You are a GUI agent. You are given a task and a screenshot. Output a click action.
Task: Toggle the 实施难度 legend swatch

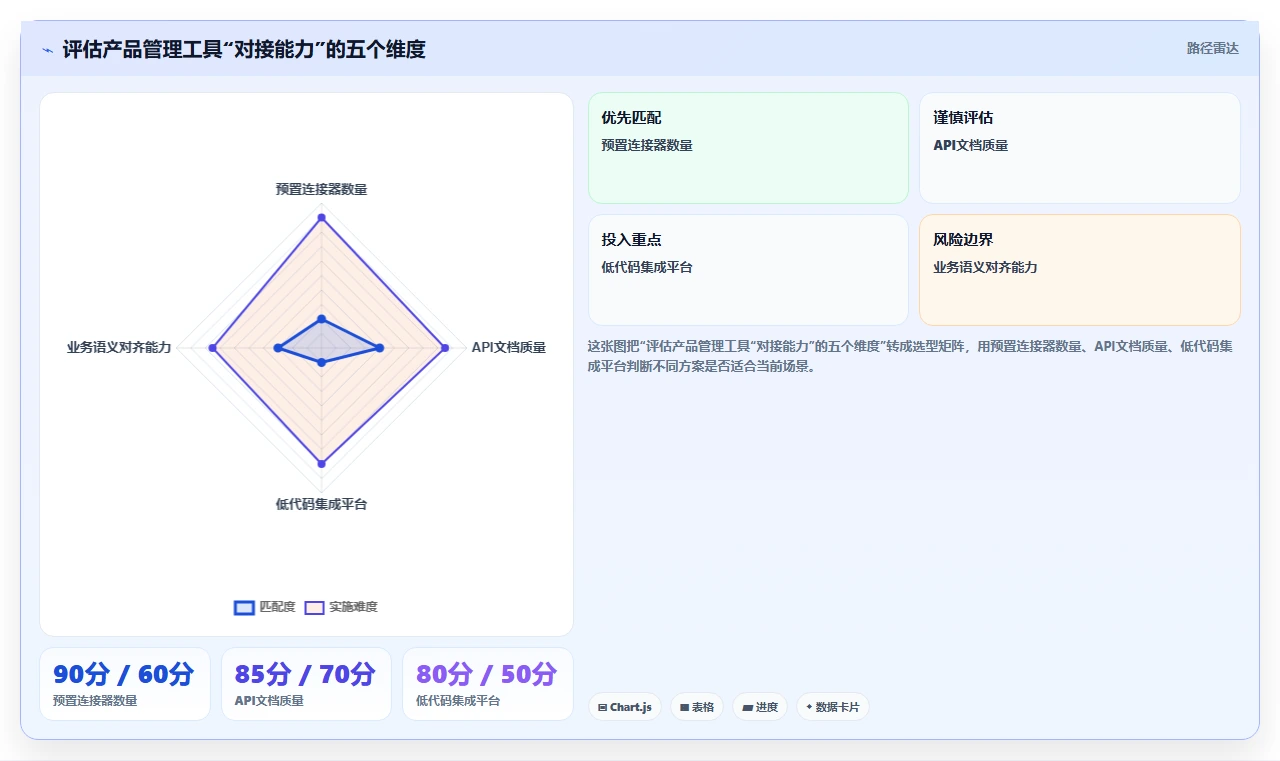pos(314,607)
